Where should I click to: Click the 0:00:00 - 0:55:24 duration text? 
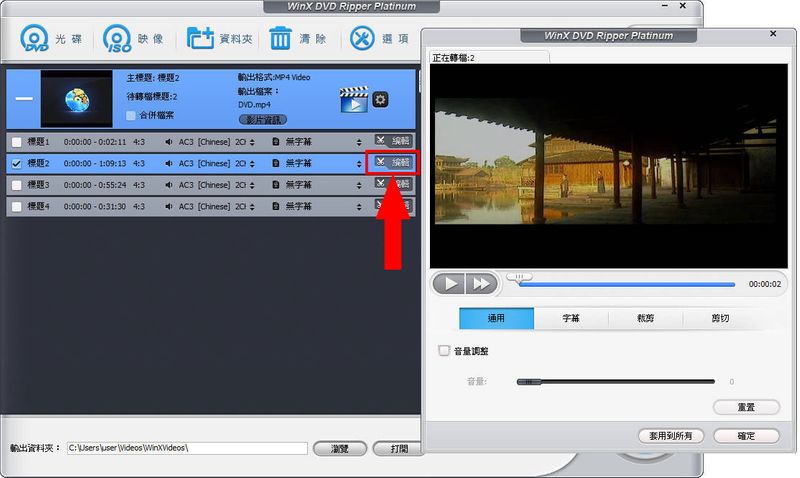tap(95, 185)
